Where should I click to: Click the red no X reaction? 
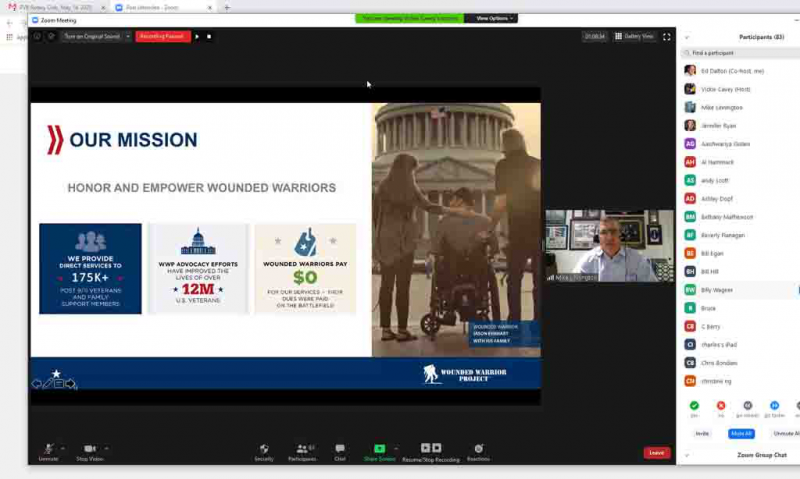pos(721,406)
